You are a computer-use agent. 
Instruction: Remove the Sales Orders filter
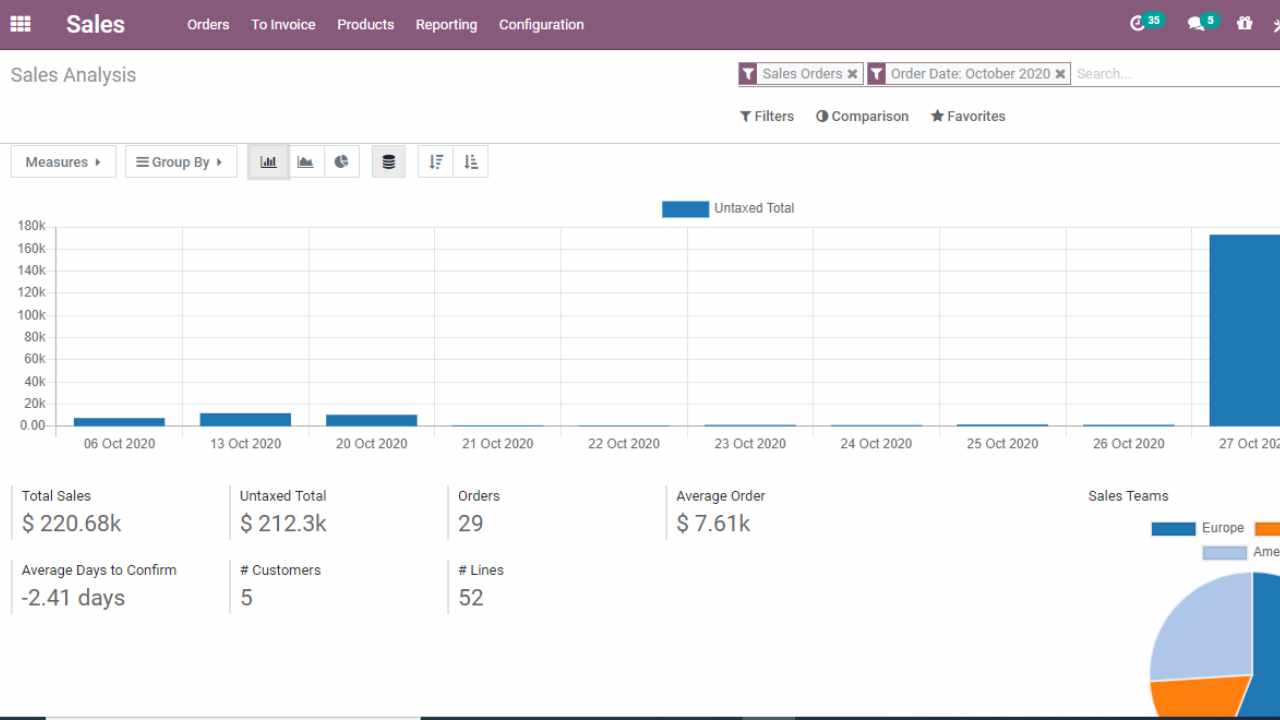[x=852, y=74]
